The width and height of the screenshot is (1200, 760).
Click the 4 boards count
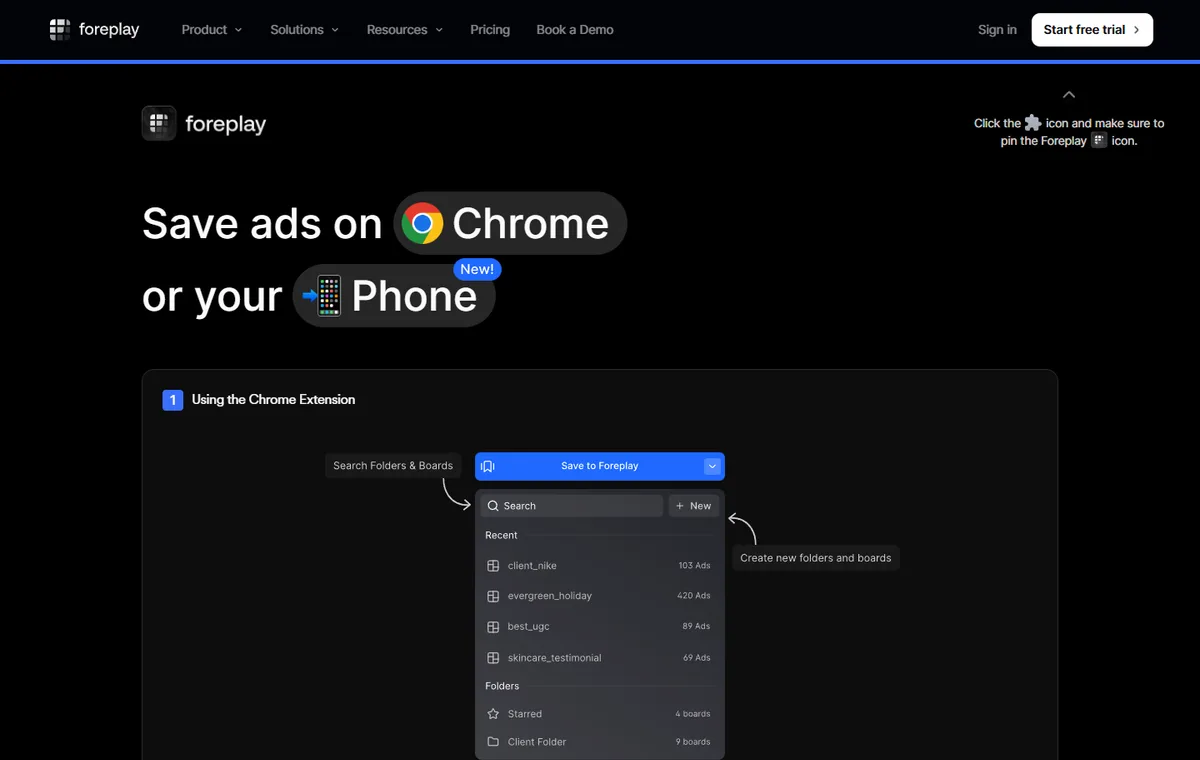click(x=693, y=714)
